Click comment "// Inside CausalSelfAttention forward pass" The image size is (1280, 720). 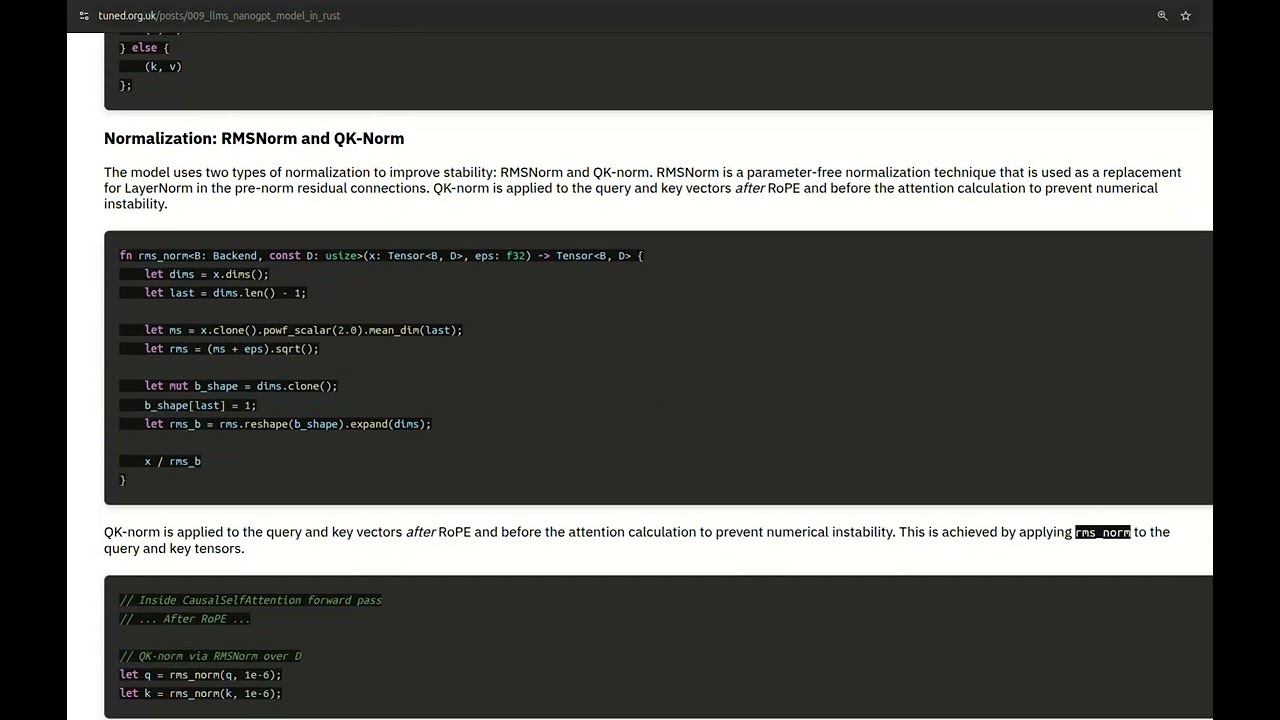251,600
